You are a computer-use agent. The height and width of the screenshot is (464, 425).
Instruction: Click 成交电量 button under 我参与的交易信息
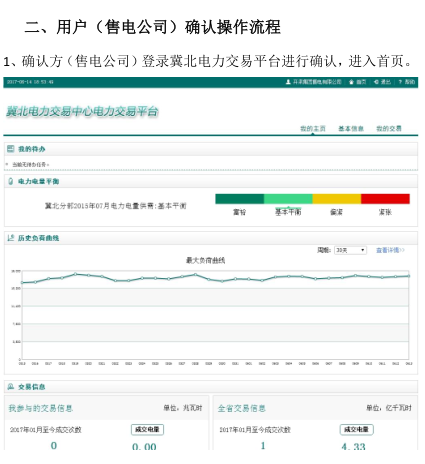click(x=147, y=430)
